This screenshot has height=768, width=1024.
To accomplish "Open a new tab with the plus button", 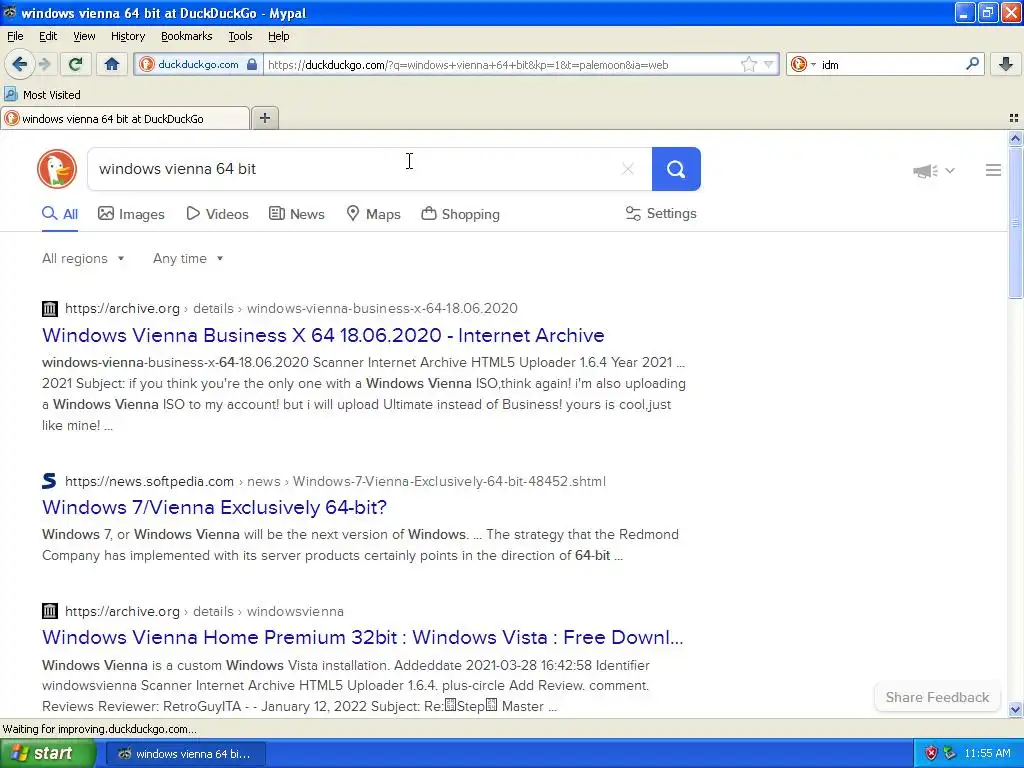I will (264, 118).
